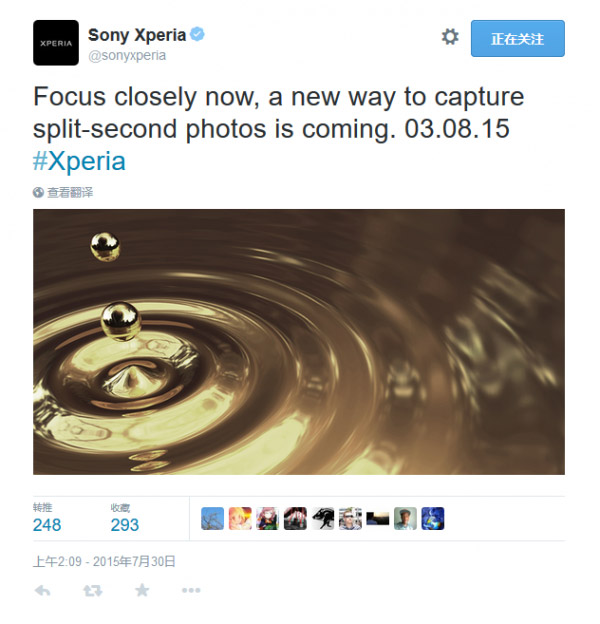Click the tweet timestamp 2015年7月30日
Viewport: 600px width, 624px height.
click(x=105, y=562)
